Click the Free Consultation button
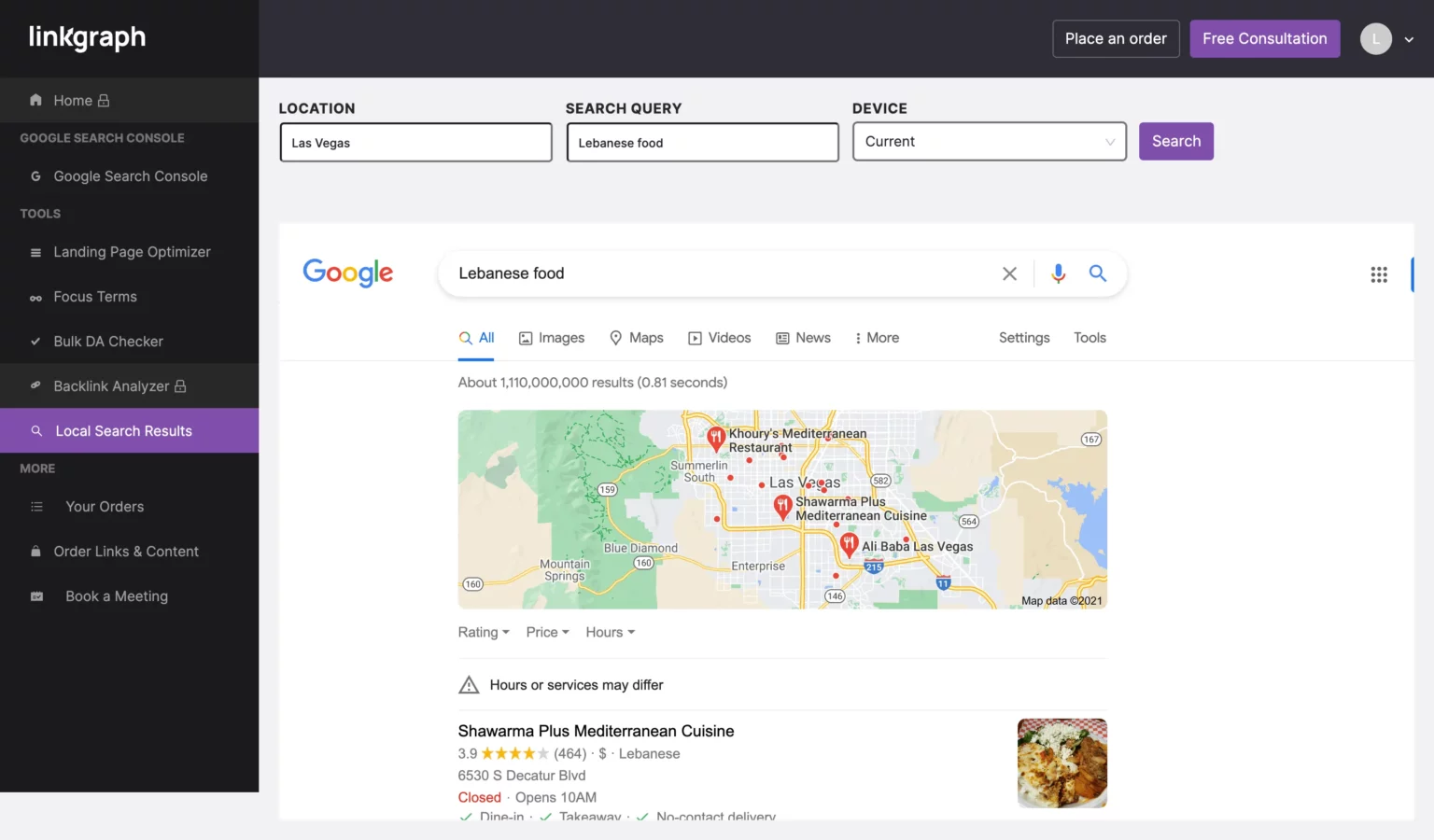 1264,39
